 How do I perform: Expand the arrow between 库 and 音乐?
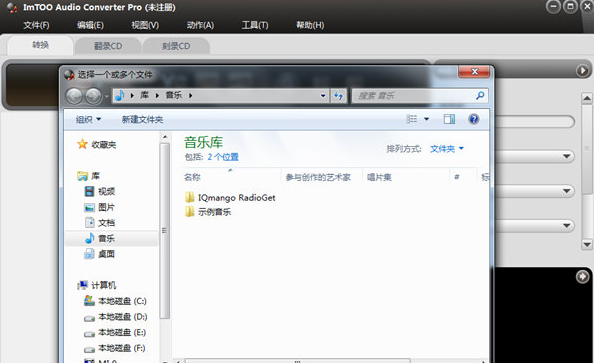(157, 95)
